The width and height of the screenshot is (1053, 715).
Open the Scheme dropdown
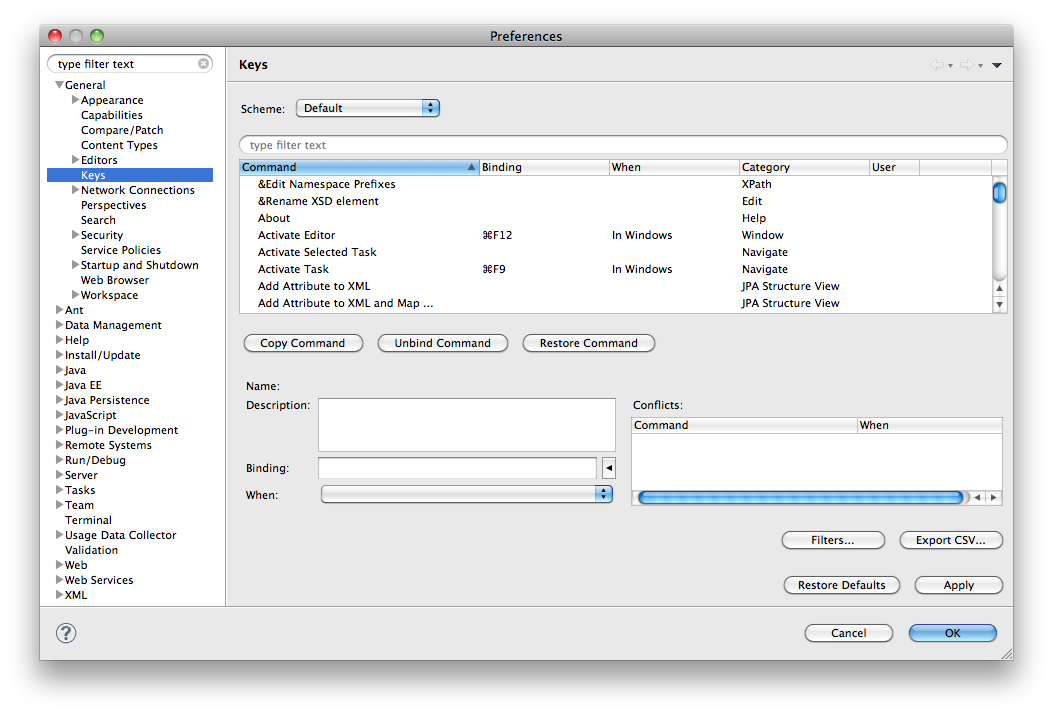(367, 108)
